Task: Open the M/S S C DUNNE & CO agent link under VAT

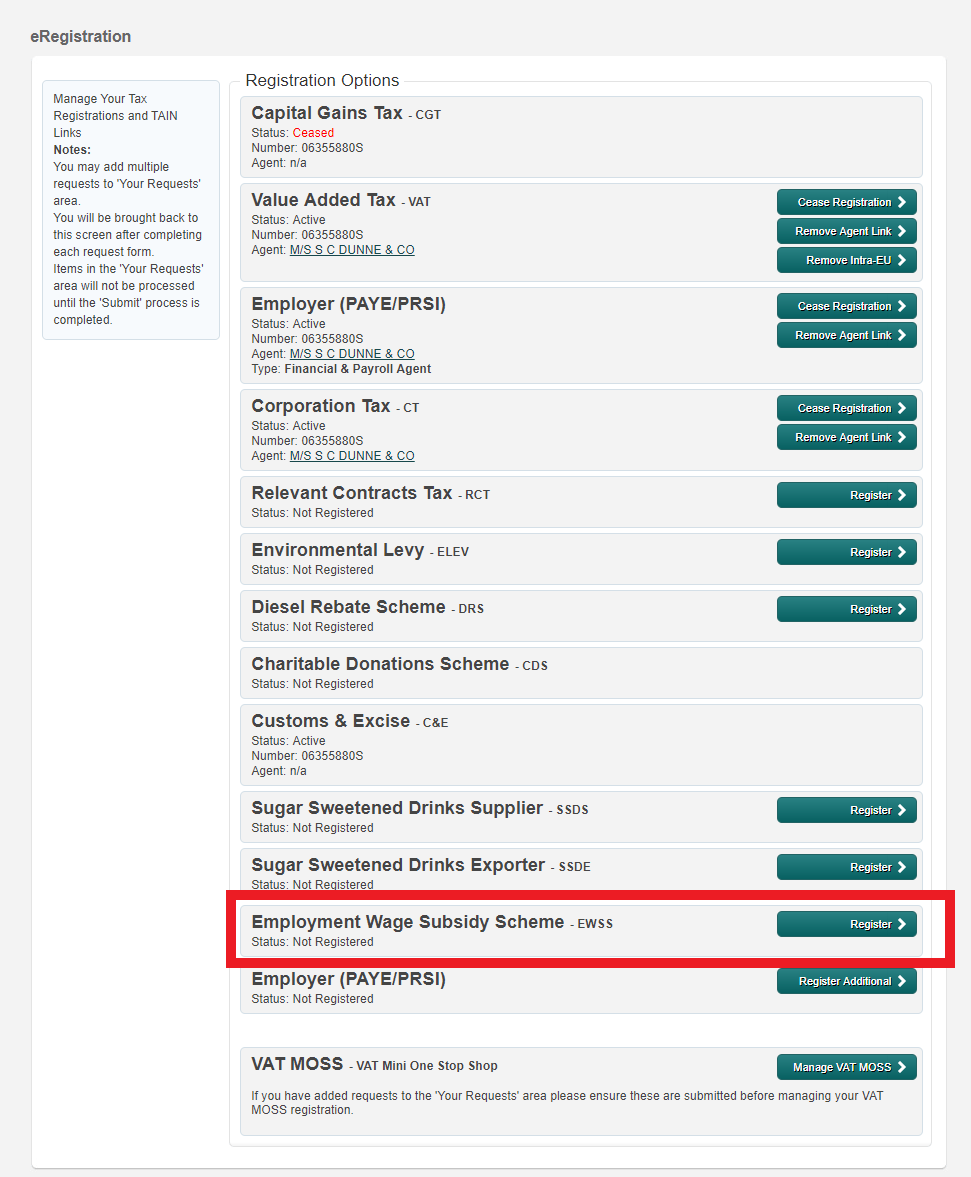Action: [x=352, y=249]
